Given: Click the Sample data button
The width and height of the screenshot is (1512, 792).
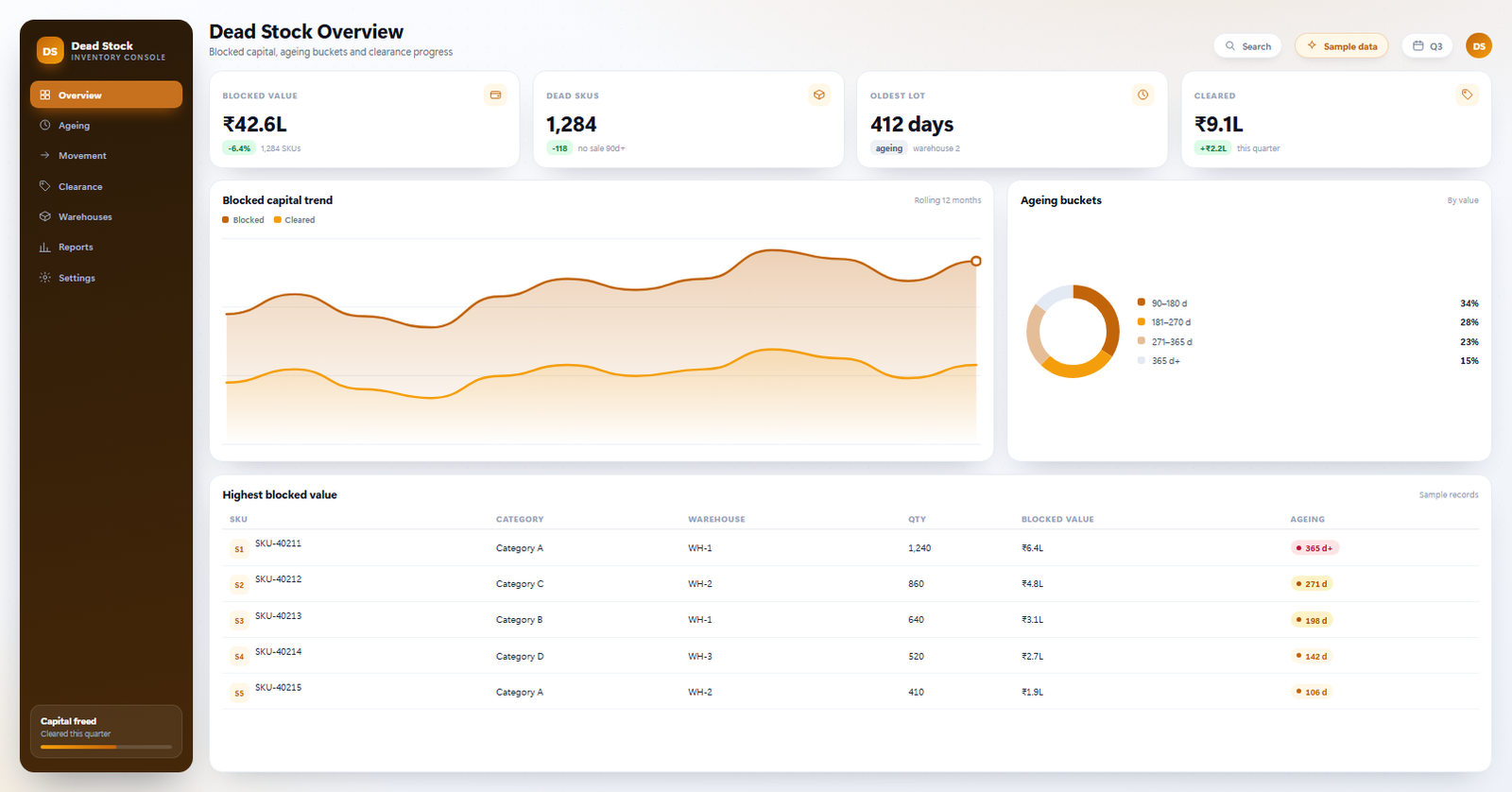Looking at the screenshot, I should 1341,45.
